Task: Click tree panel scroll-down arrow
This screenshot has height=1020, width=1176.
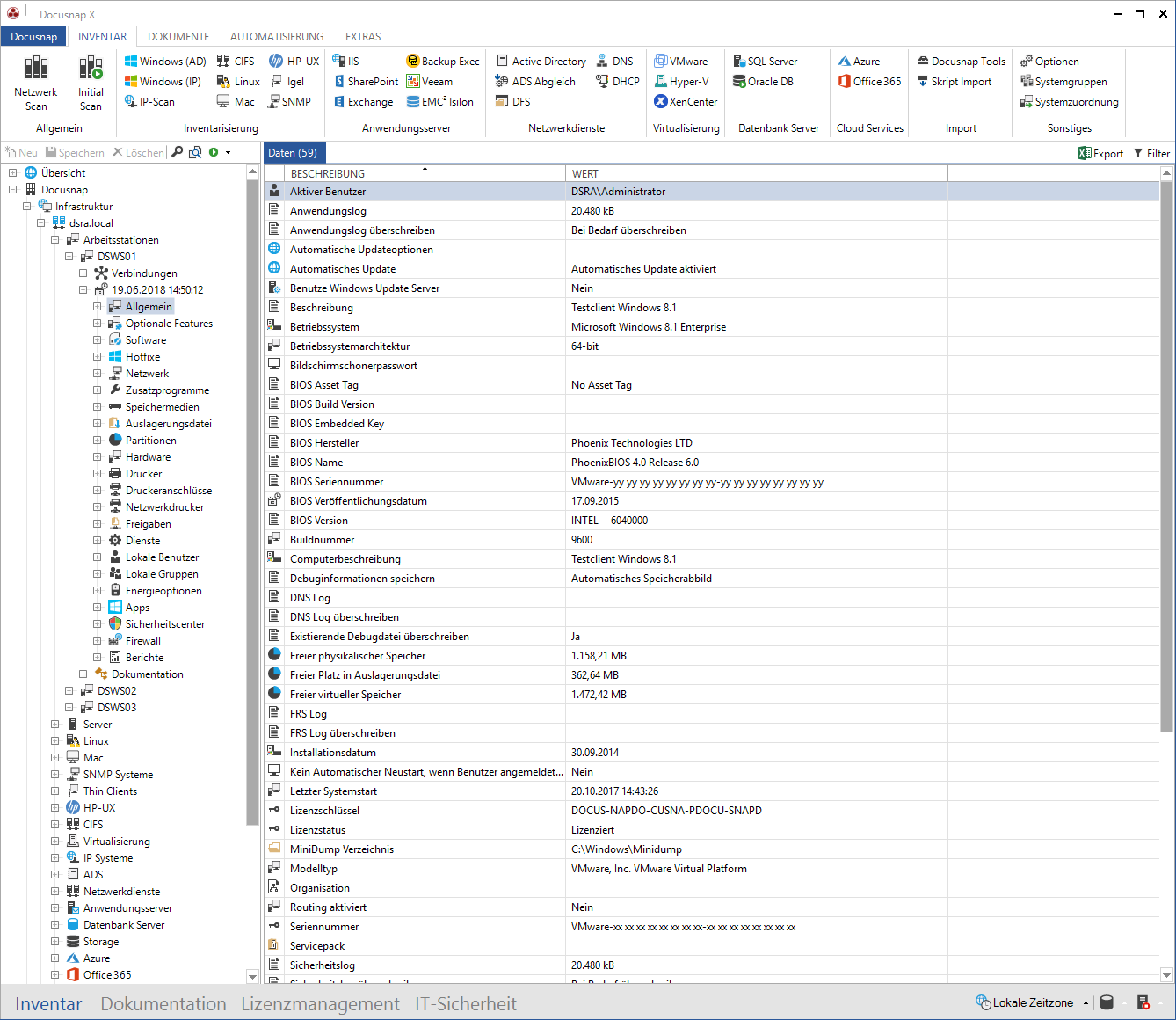Action: pyautogui.click(x=252, y=976)
